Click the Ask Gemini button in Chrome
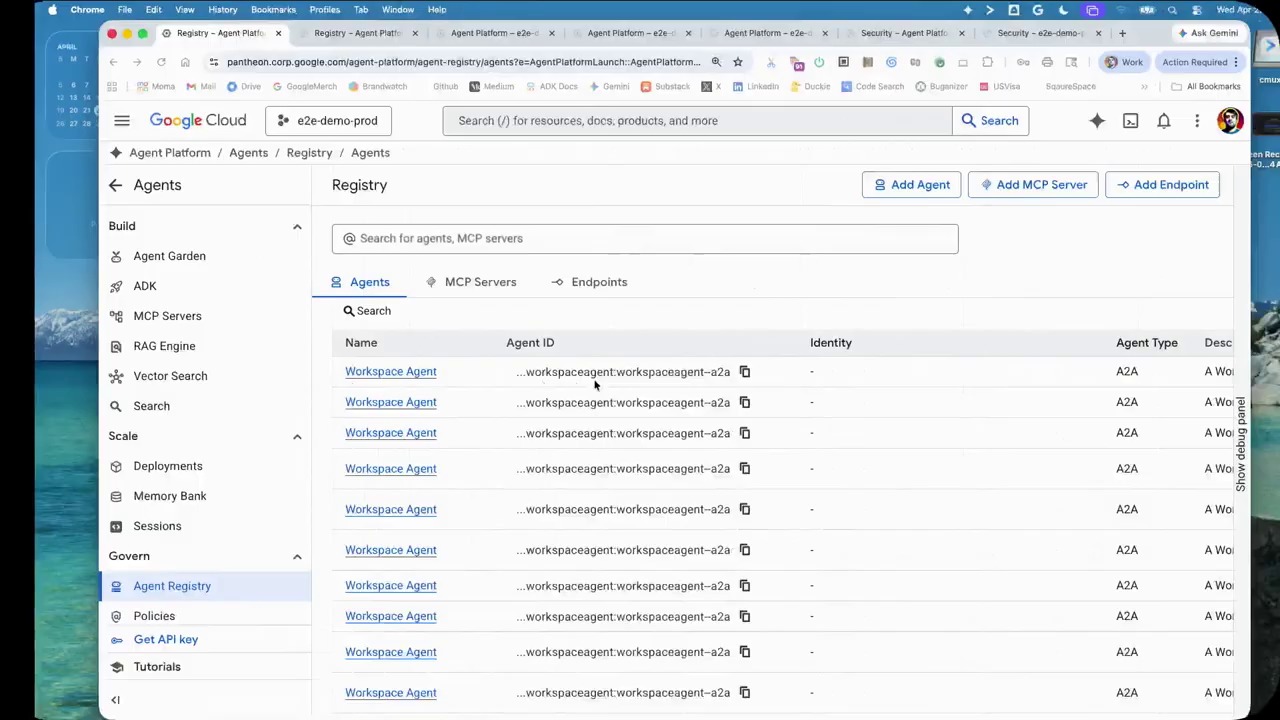Viewport: 1280px width, 720px height. (1208, 33)
